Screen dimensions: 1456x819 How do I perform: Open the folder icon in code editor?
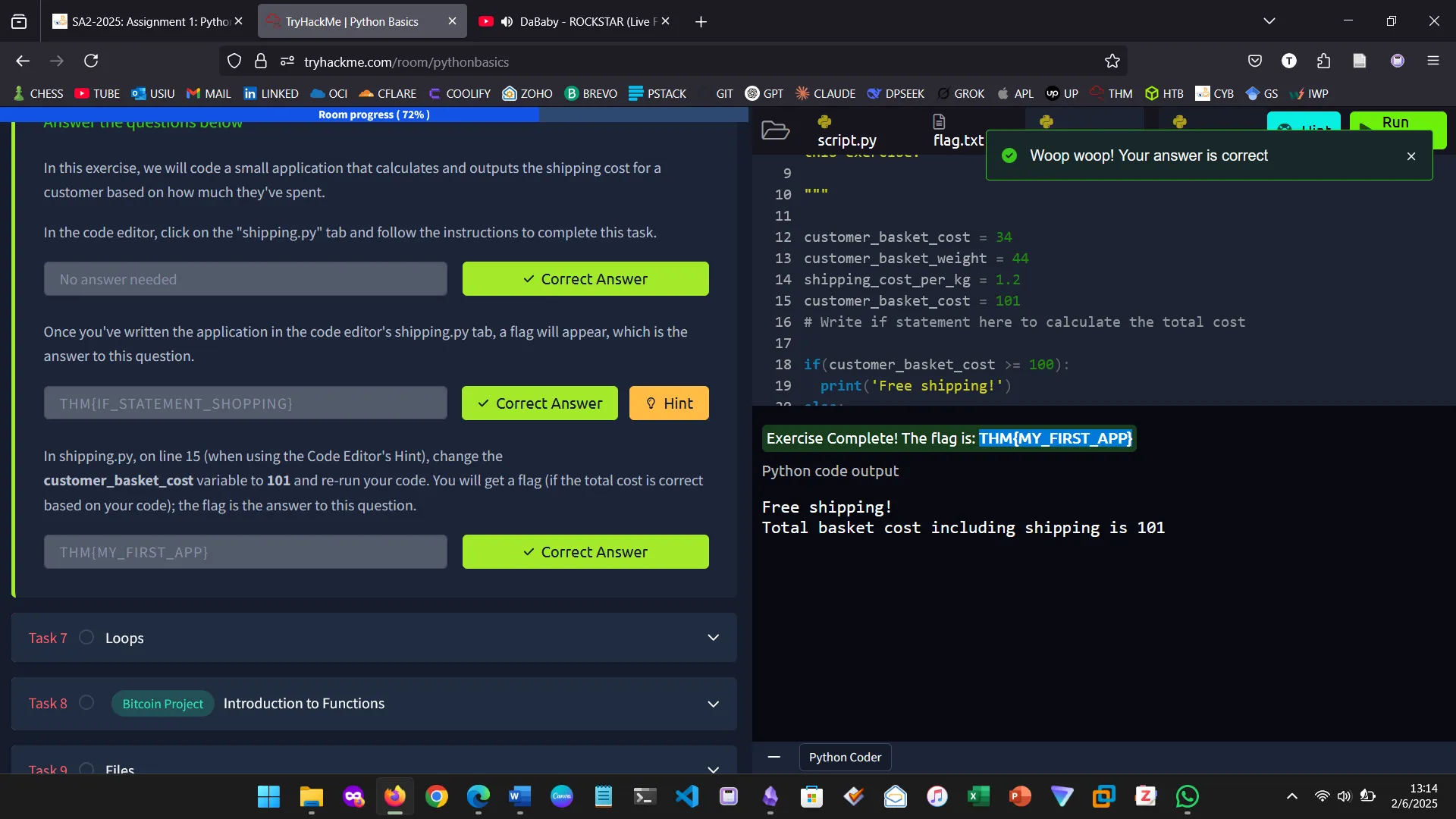(775, 130)
